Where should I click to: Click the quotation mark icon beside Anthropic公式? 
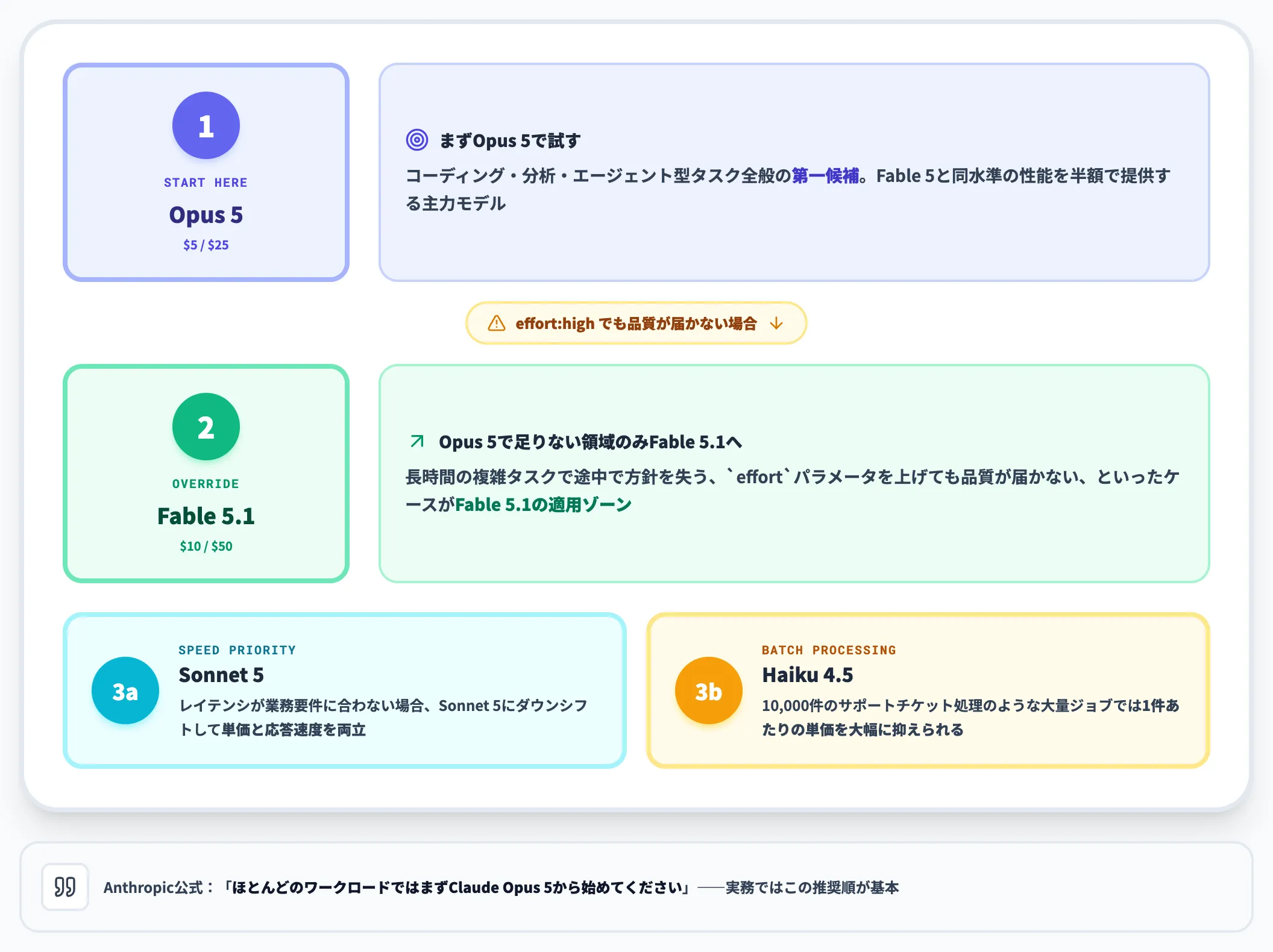[x=65, y=887]
